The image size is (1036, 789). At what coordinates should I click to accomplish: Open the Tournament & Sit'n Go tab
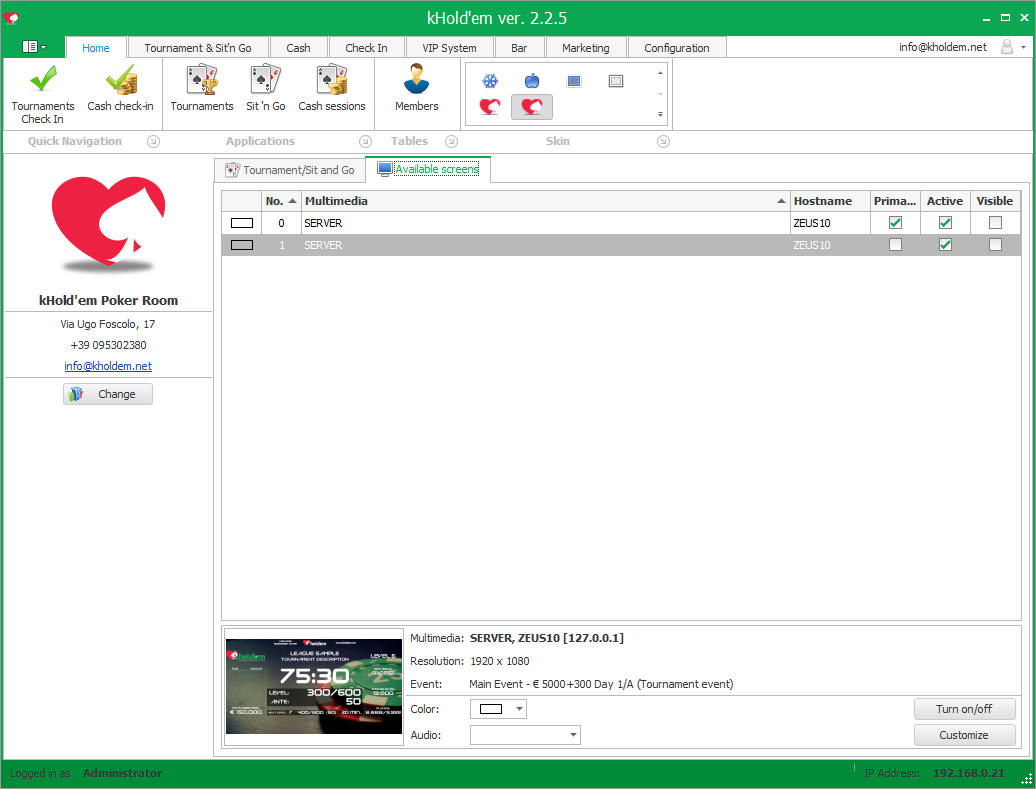198,48
